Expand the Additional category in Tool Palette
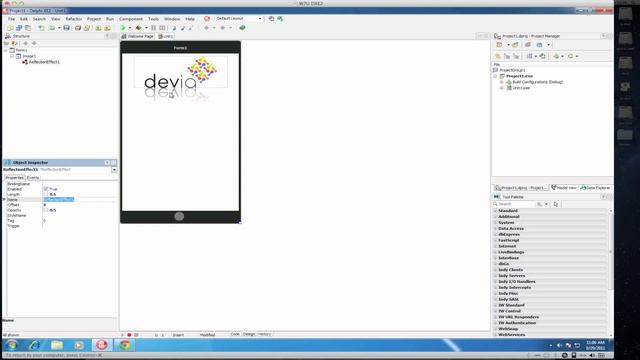This screenshot has height=360, width=640. (x=496, y=217)
